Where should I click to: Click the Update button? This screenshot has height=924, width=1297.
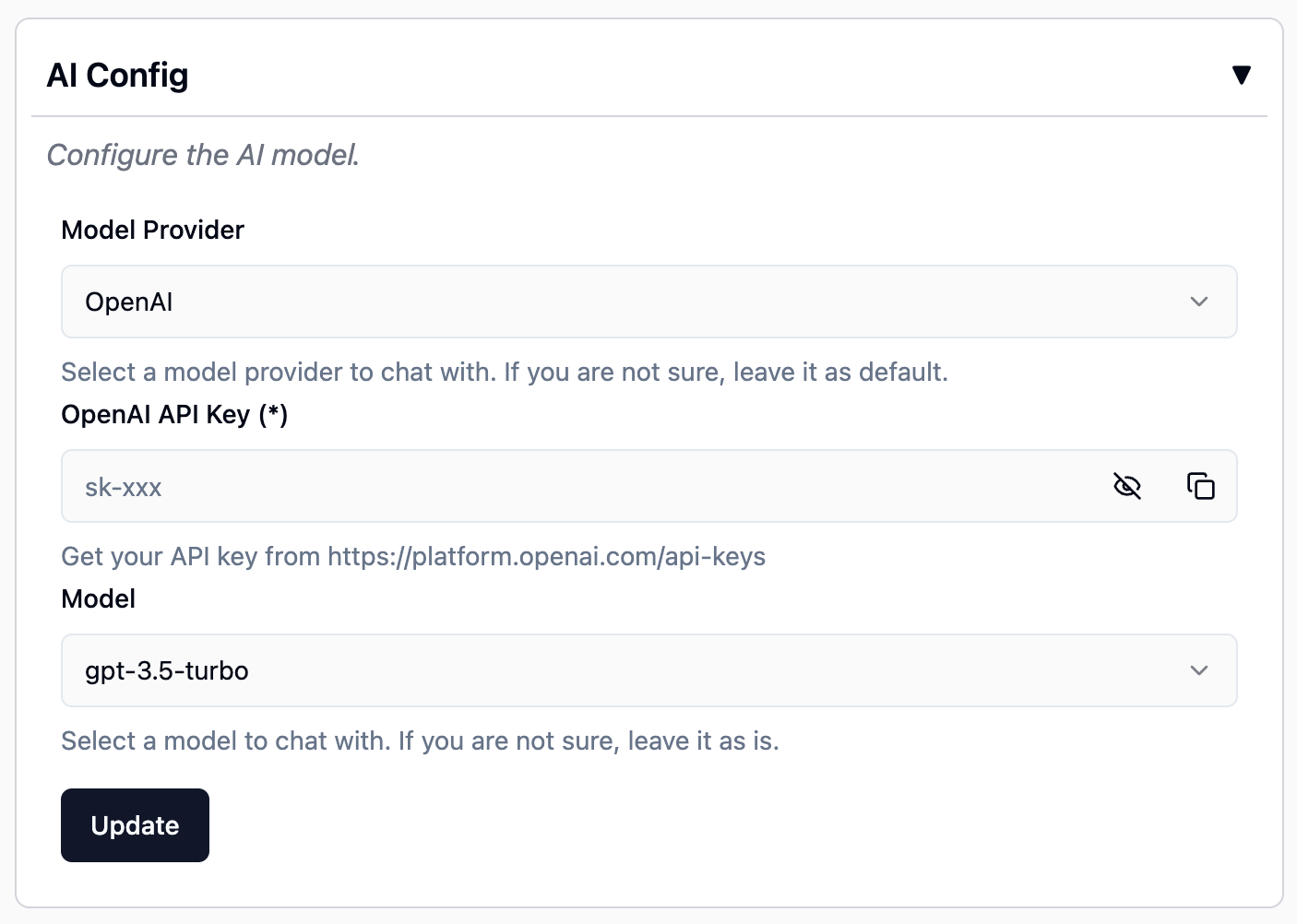[135, 825]
